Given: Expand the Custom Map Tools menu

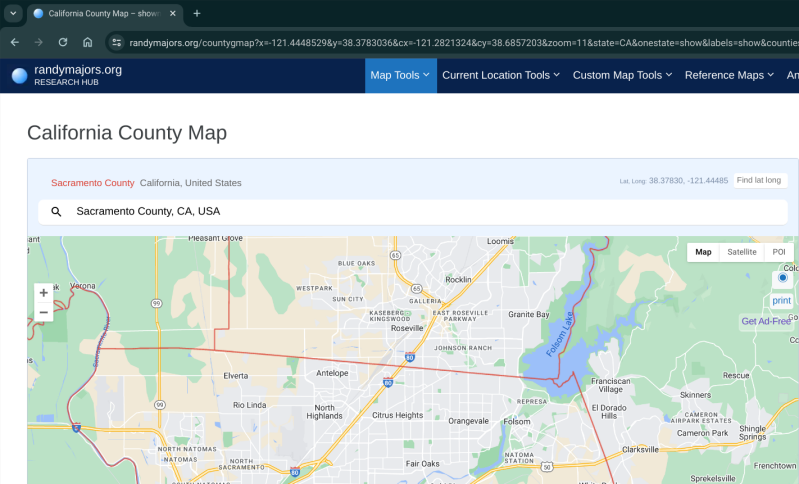Looking at the screenshot, I should 622,75.
